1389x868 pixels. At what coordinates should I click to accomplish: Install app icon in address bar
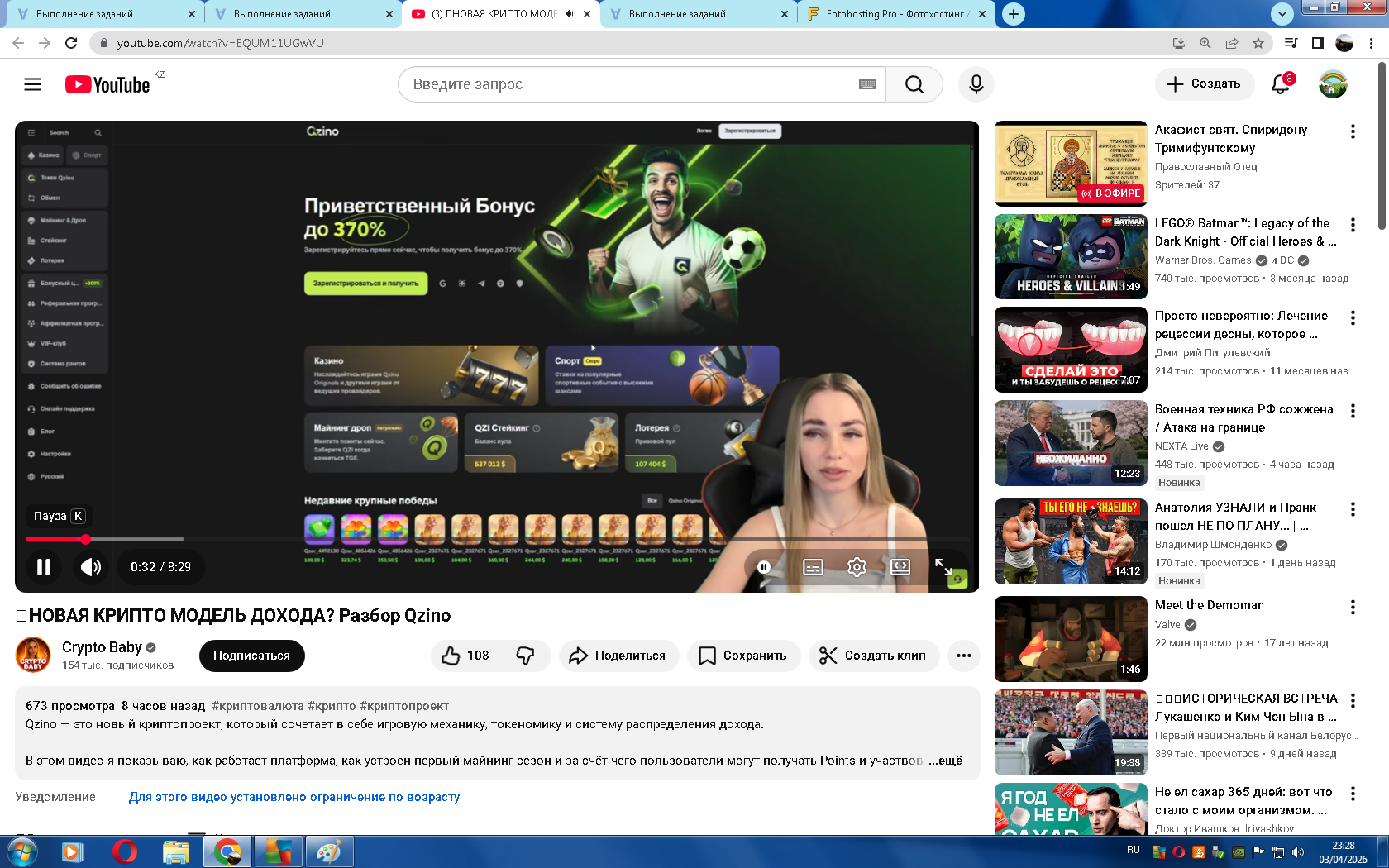1179,43
